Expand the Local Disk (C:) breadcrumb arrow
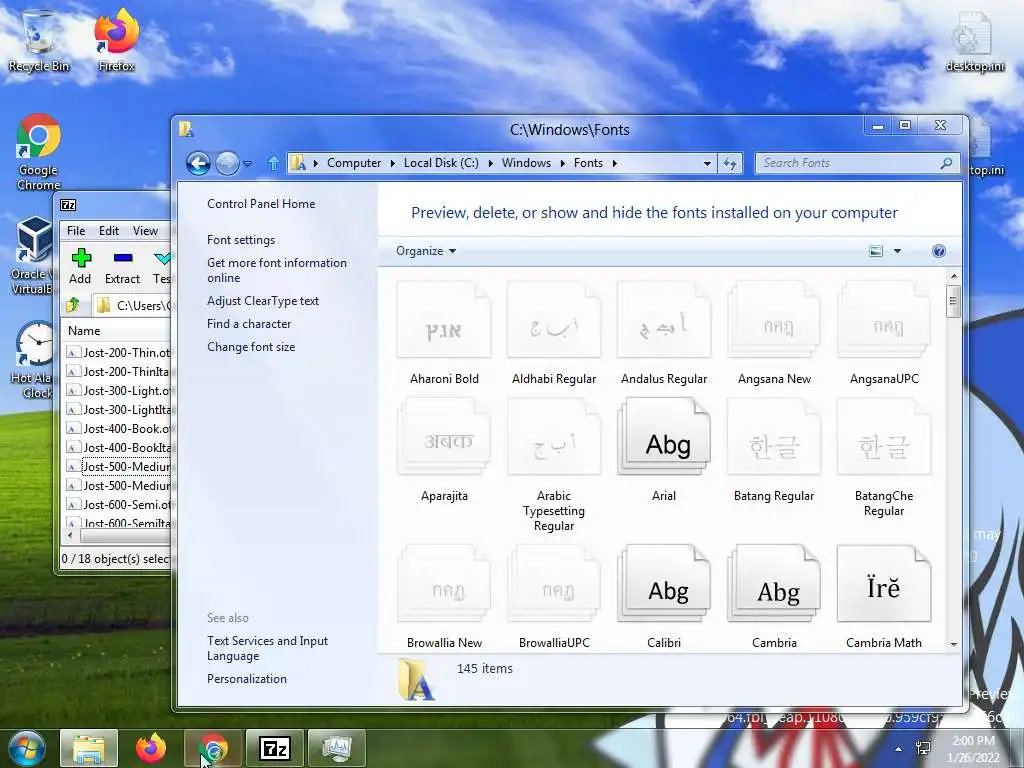Image resolution: width=1024 pixels, height=768 pixels. point(490,163)
